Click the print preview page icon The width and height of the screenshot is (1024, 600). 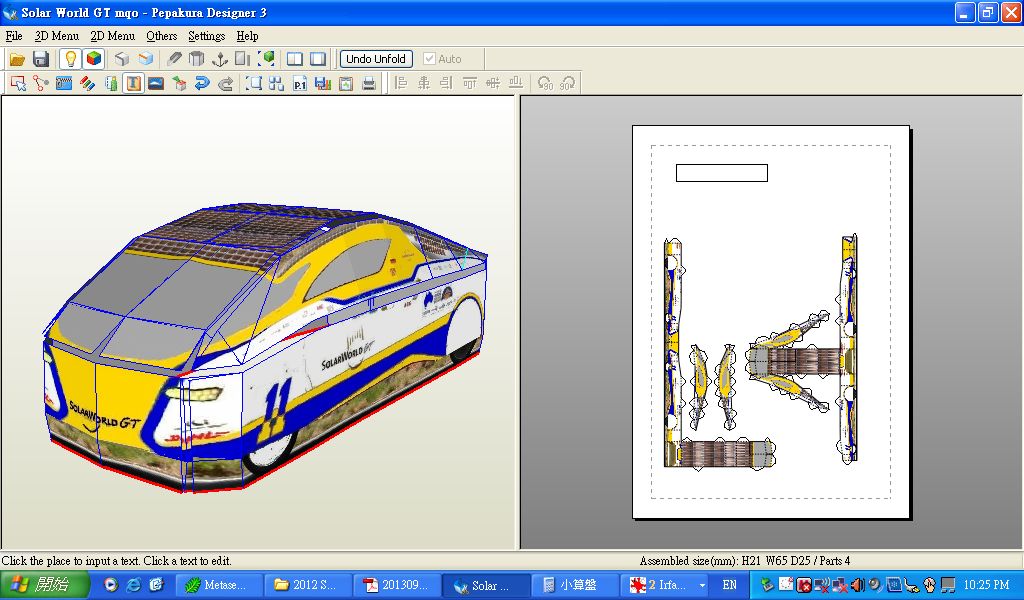(346, 84)
